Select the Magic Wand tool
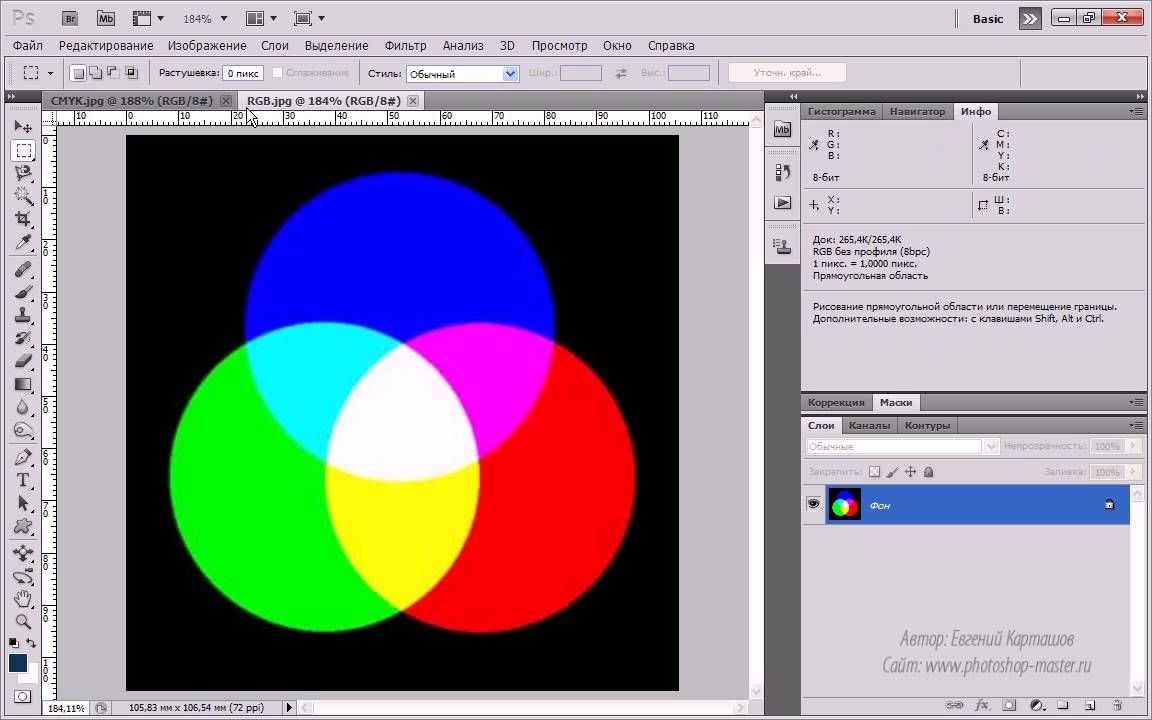 23,195
